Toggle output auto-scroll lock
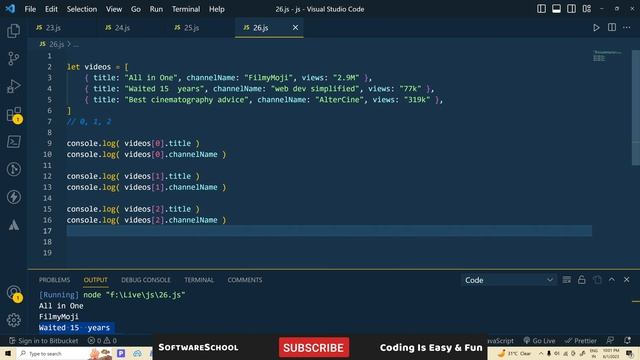This screenshot has width=640, height=360. (x=582, y=280)
